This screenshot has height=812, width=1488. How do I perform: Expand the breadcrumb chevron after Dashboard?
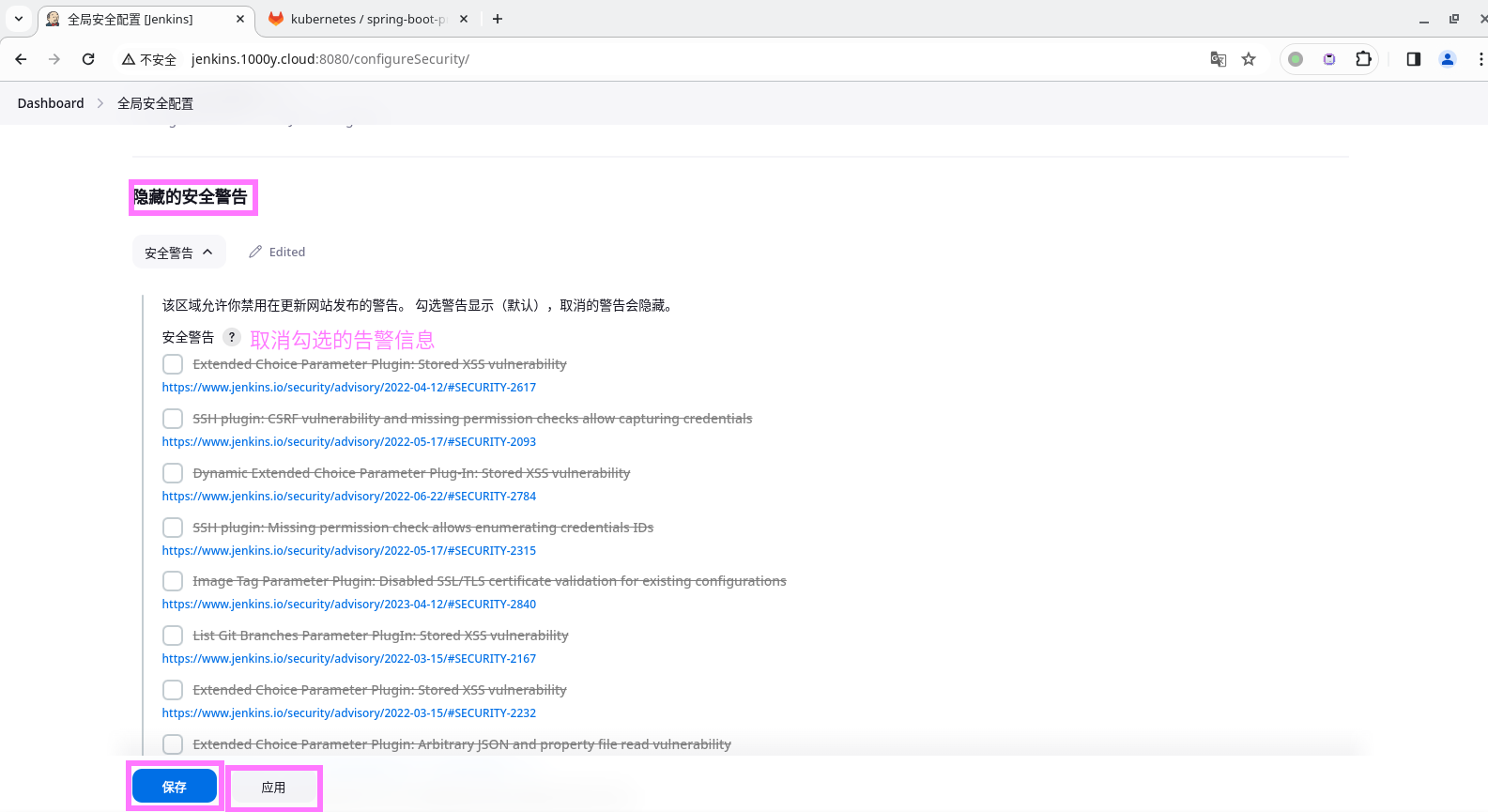point(100,103)
